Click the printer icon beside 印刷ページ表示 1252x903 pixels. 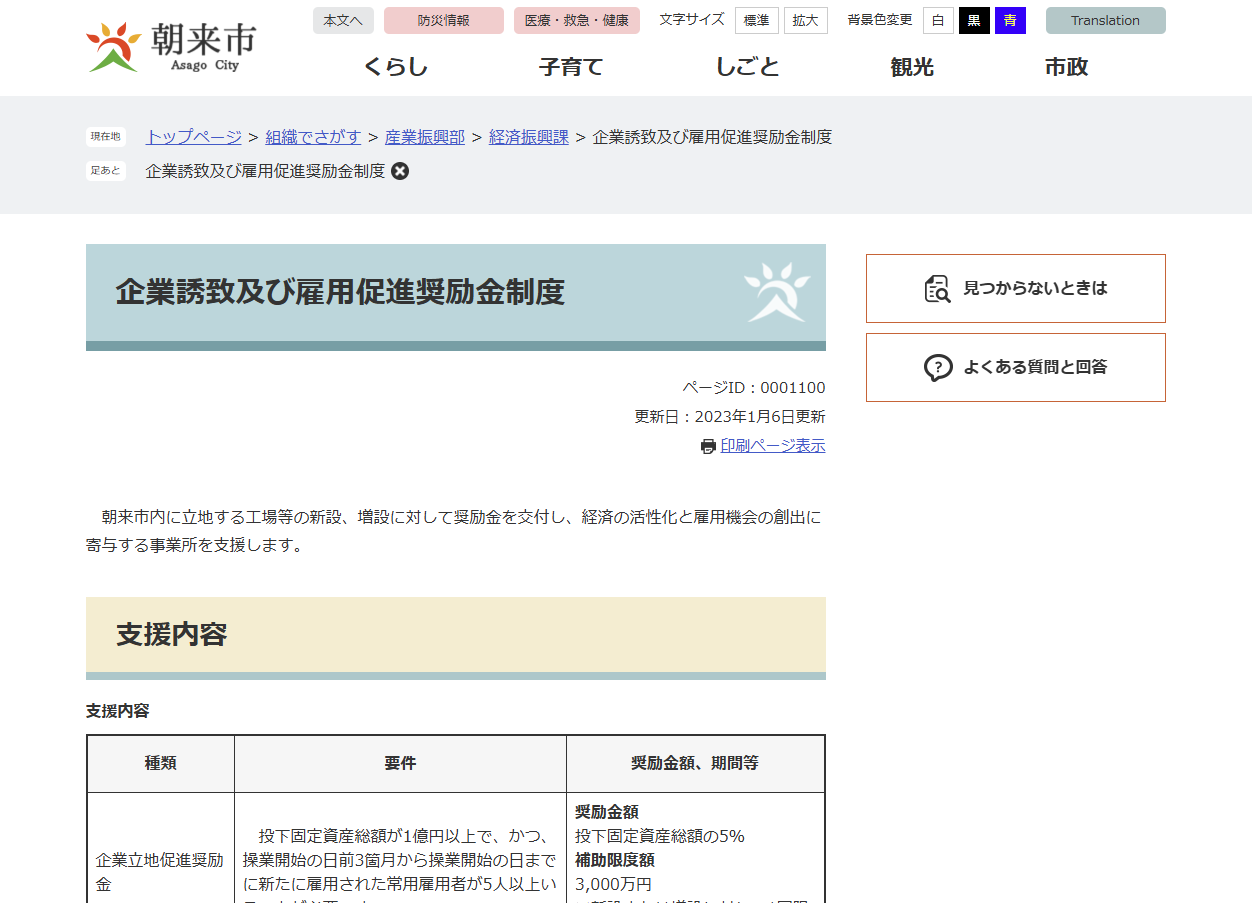coord(708,447)
